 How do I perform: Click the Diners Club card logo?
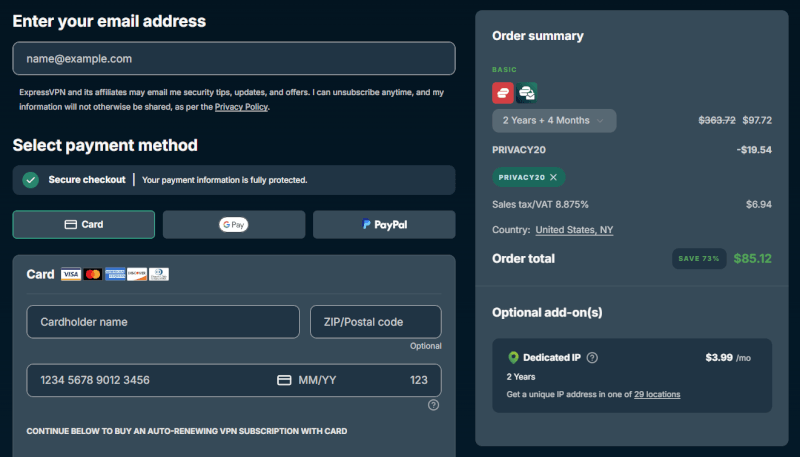tap(159, 274)
